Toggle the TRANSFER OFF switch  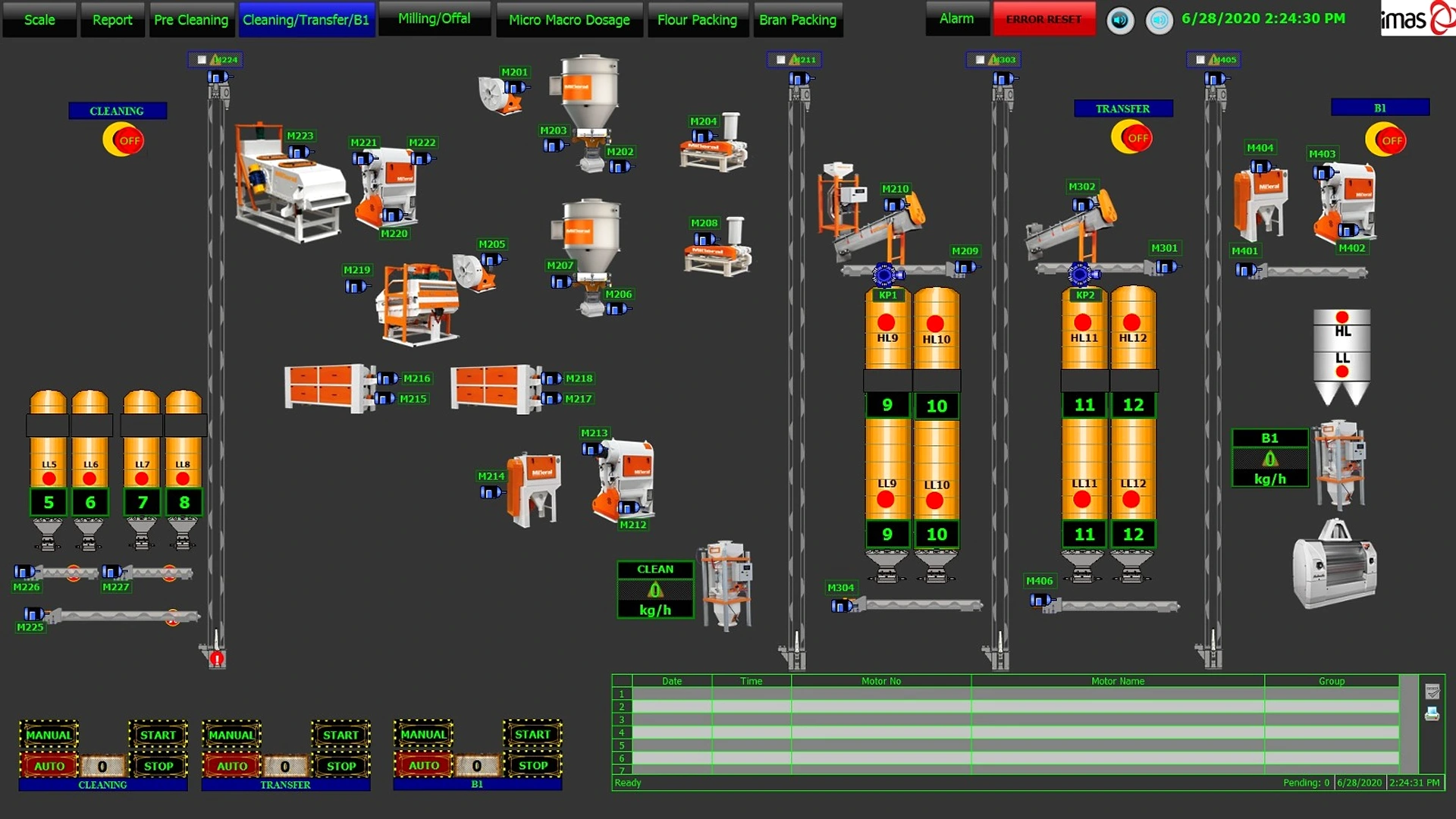1131,137
